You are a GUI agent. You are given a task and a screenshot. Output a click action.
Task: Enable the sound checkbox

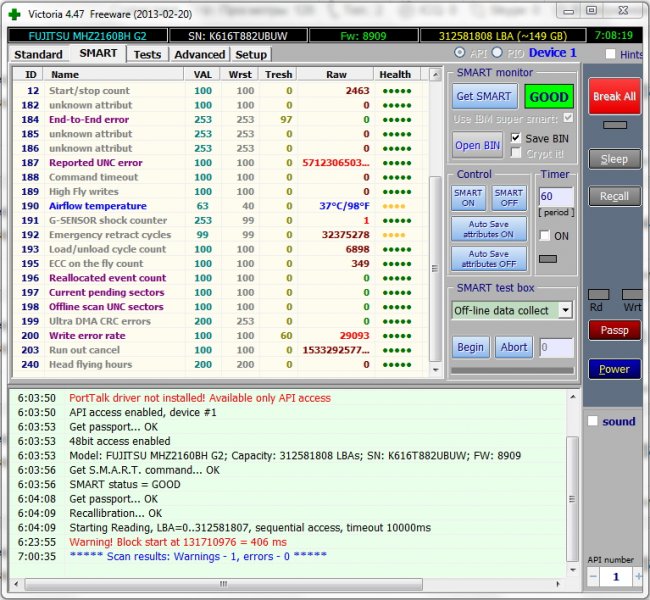[x=594, y=421]
